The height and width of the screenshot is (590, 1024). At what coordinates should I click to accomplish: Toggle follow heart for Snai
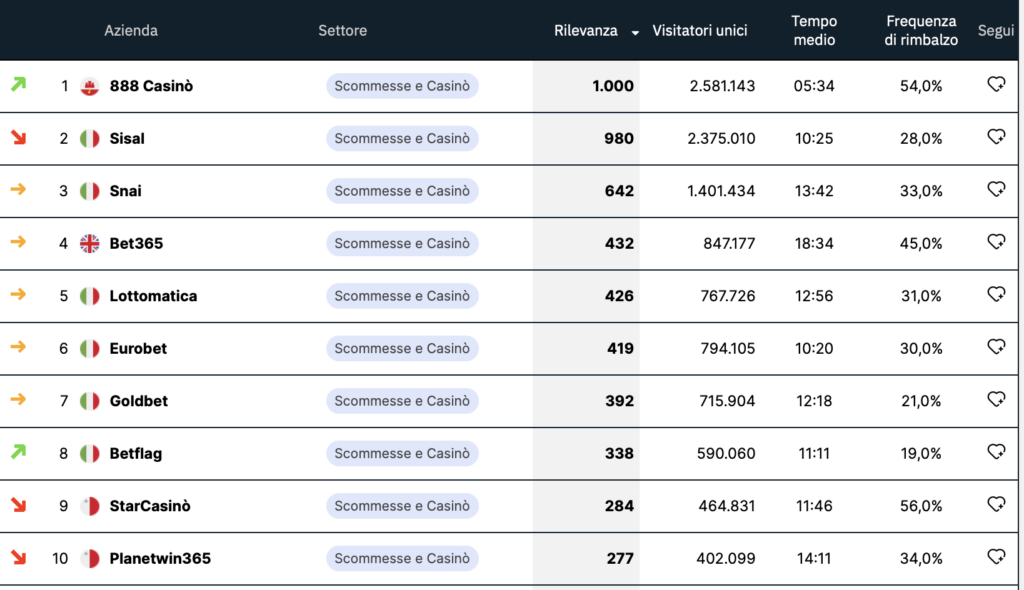point(996,189)
